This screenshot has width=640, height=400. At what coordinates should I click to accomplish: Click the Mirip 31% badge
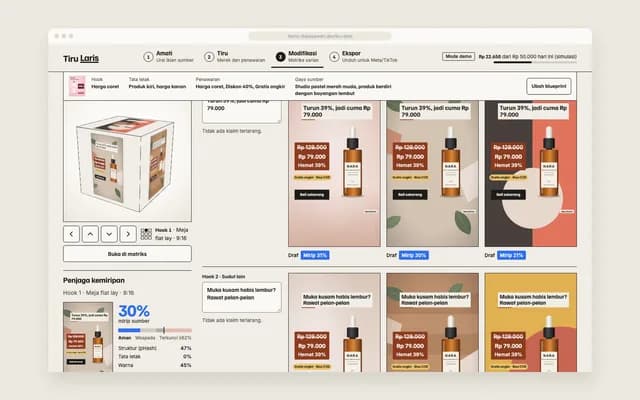(315, 255)
